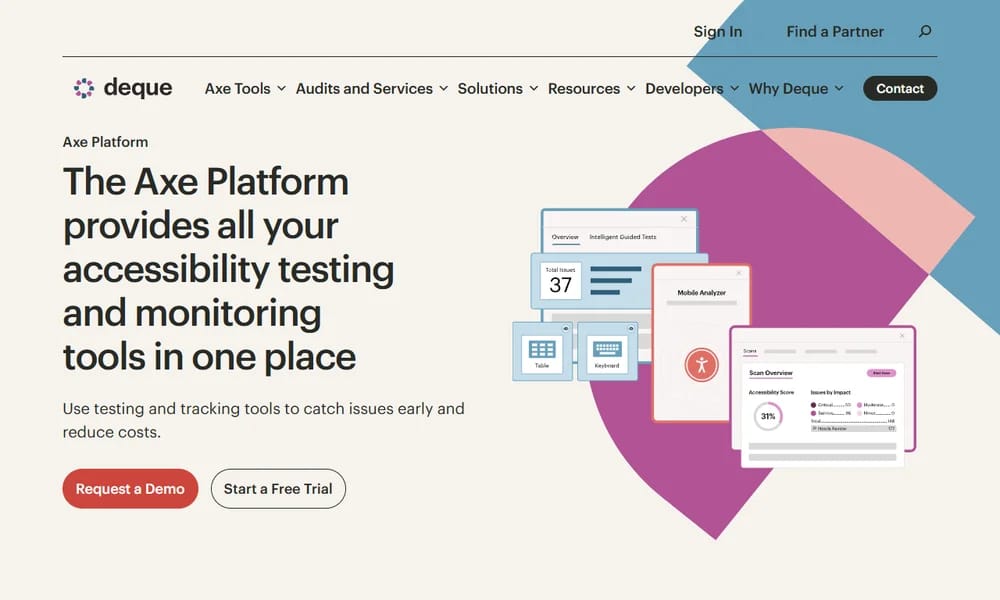Click the red accessibility figure icon
The height and width of the screenshot is (600, 1000).
click(x=702, y=365)
